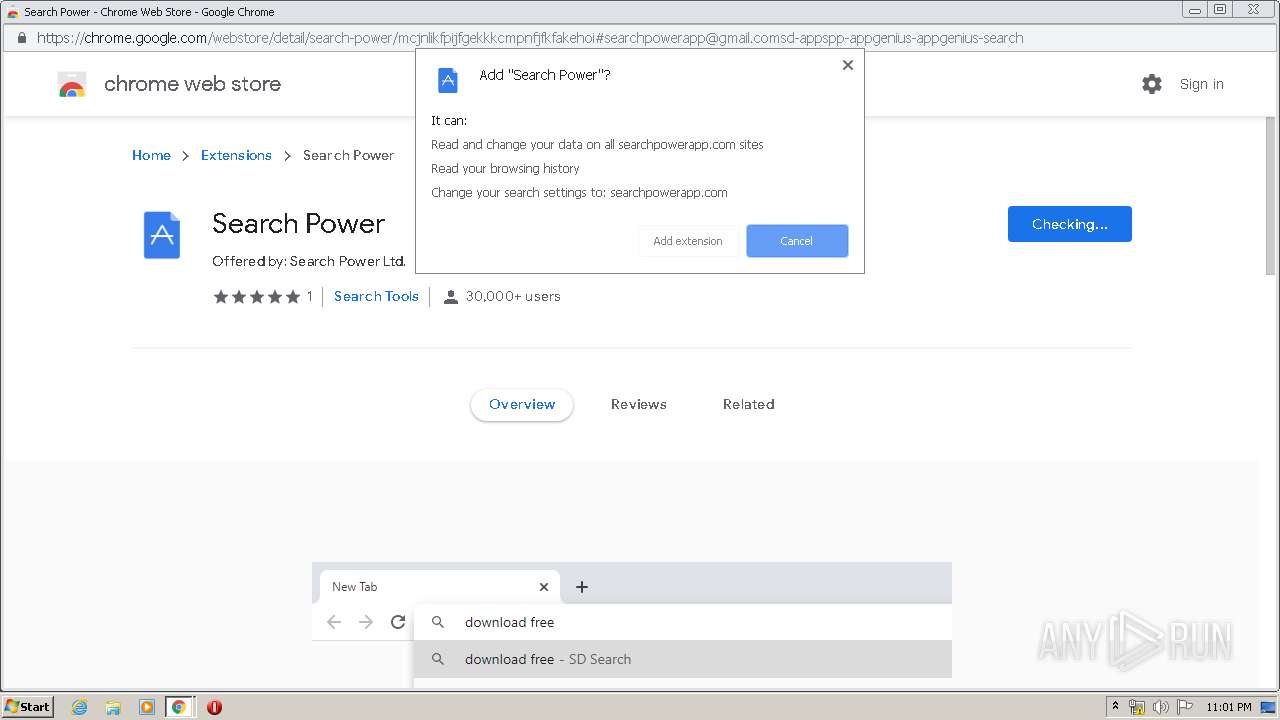Open Internet Explorer from taskbar
This screenshot has height=720, width=1280.
[80, 707]
